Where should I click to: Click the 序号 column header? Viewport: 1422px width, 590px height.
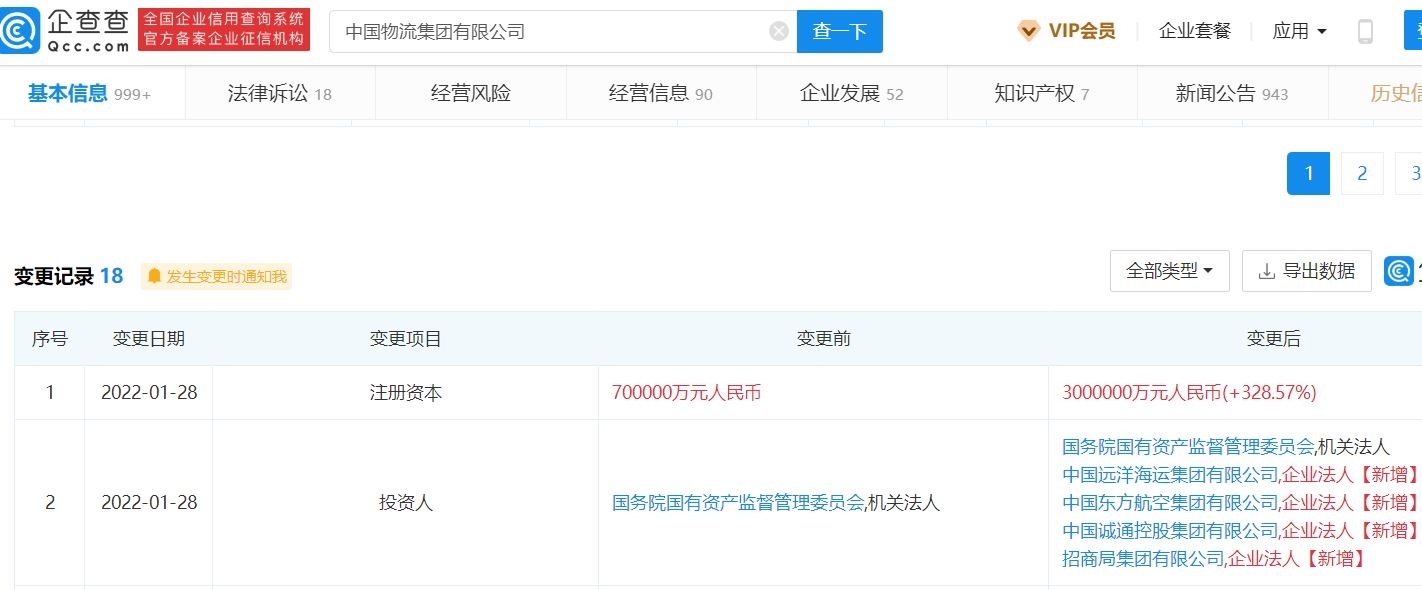pos(50,339)
